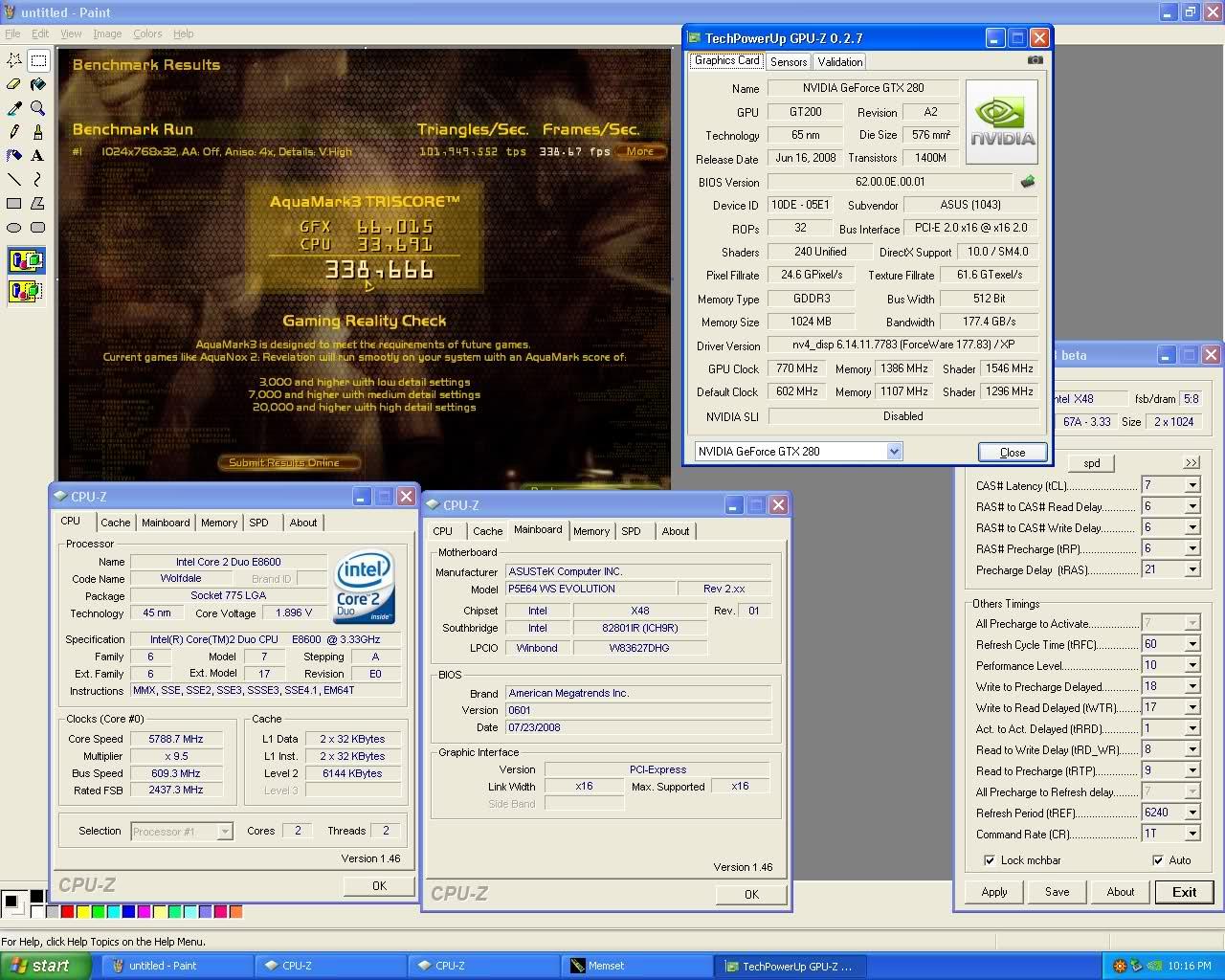Open the Cache tab in left CPU-Z window
1225x980 pixels.
coord(116,523)
